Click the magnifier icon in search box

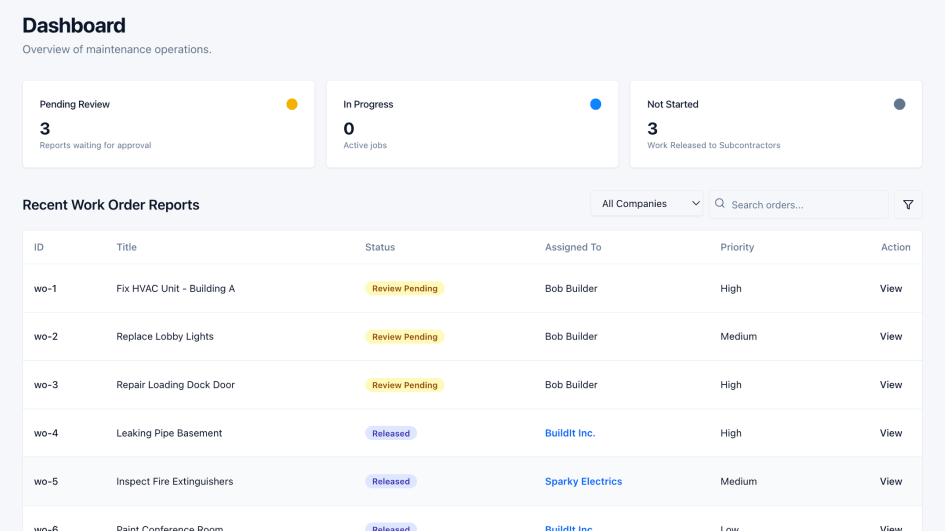pos(720,204)
